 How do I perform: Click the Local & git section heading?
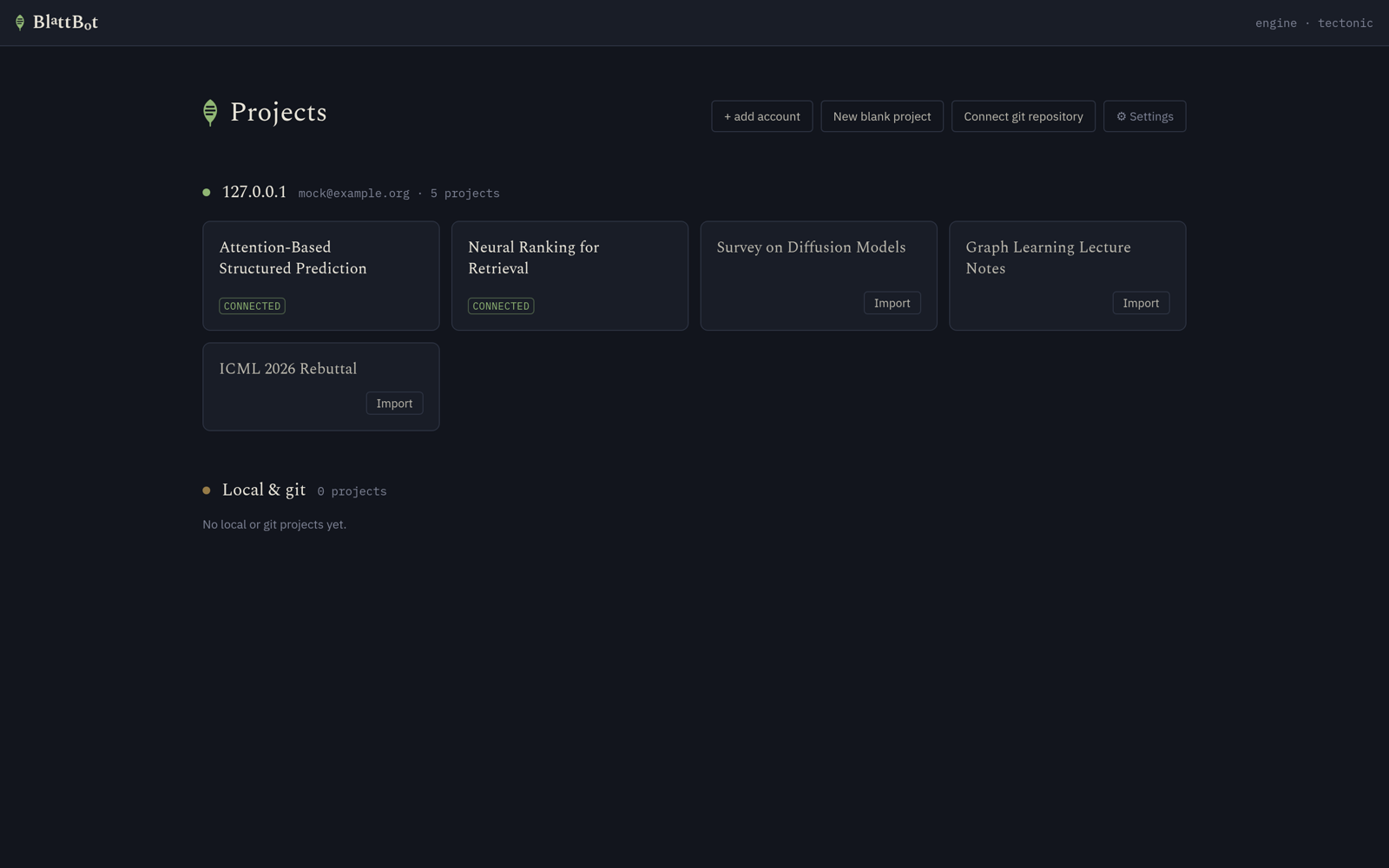coord(264,490)
